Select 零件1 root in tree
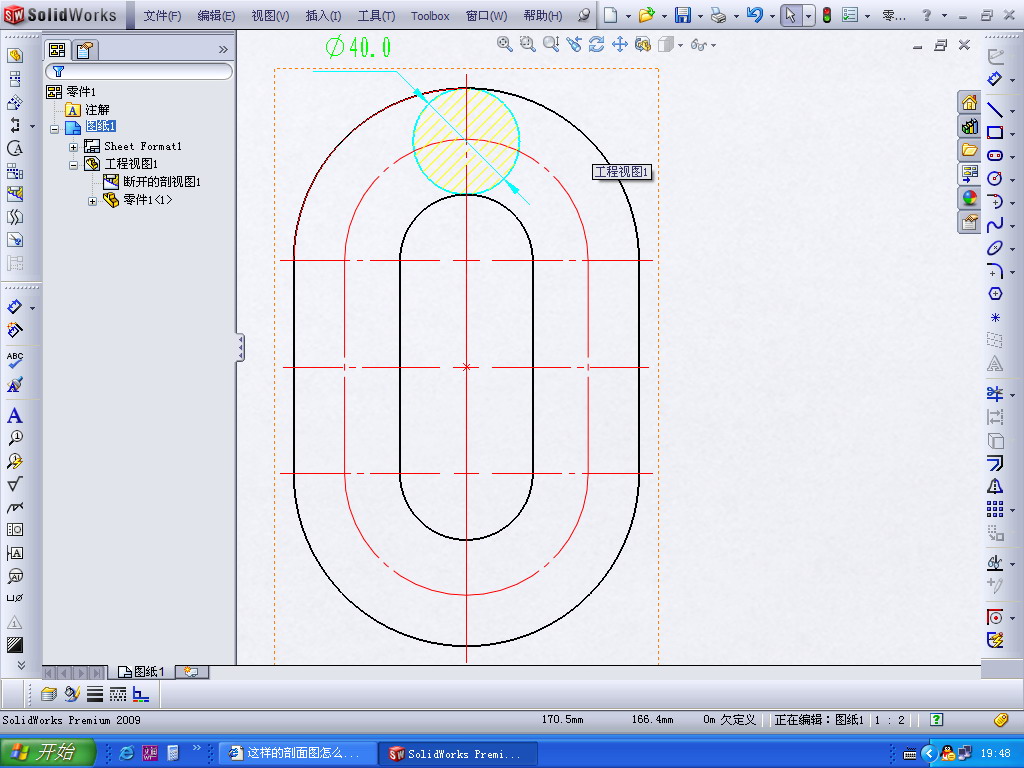The height and width of the screenshot is (768, 1024). pyautogui.click(x=81, y=91)
